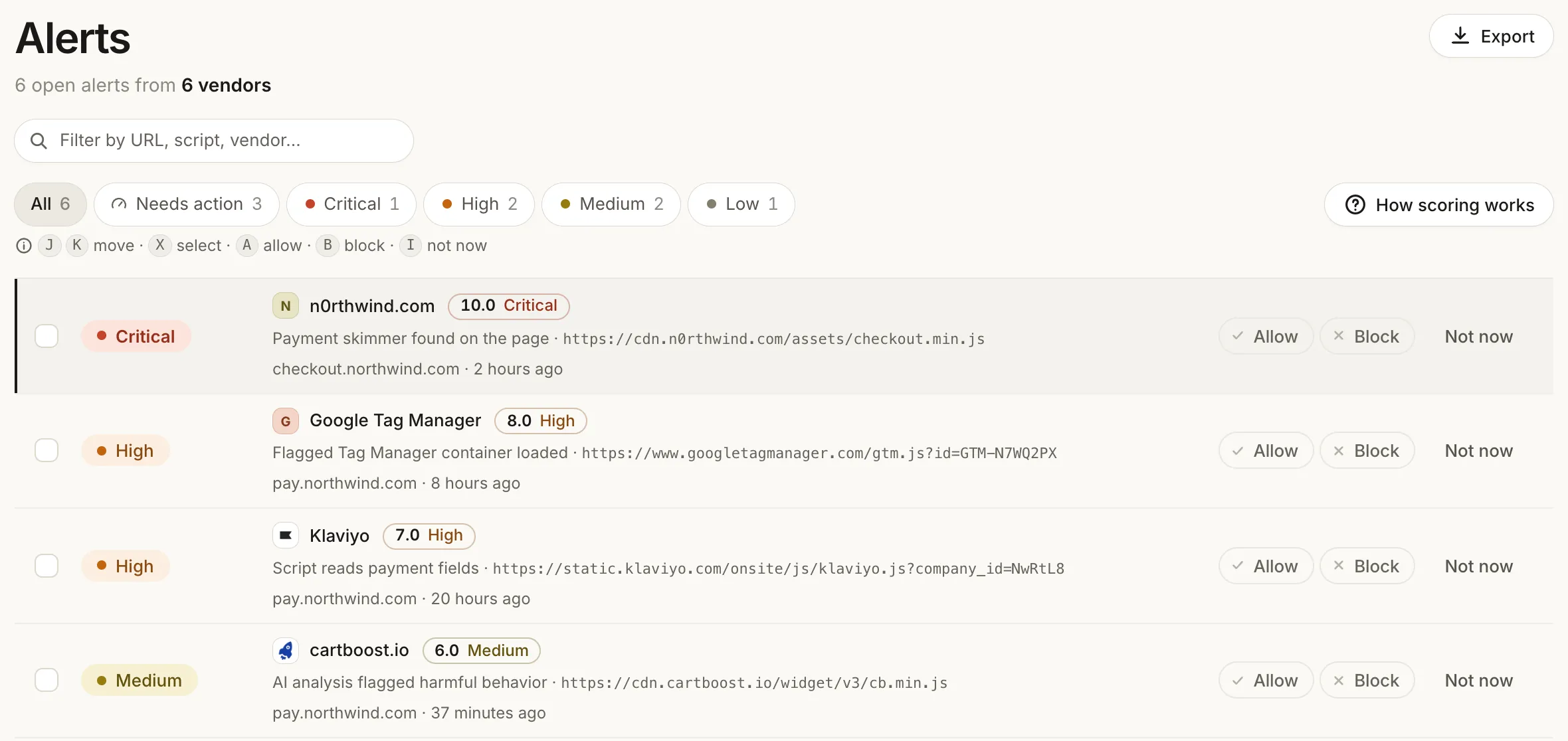Screen dimensions: 1568x741
Task: Filter alerts by Medium severity
Action: click(611, 205)
